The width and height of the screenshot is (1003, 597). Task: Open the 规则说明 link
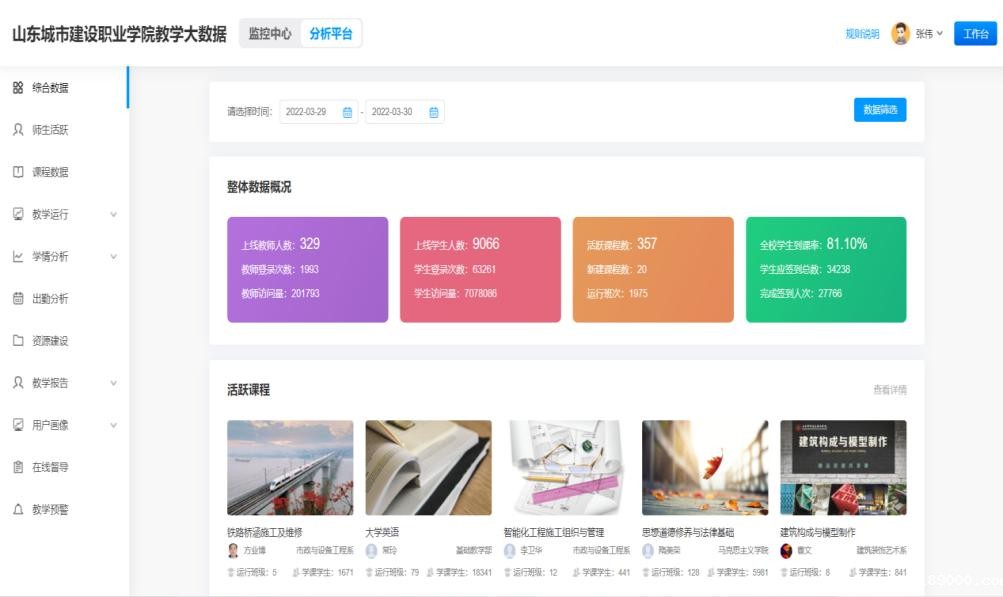click(862, 34)
